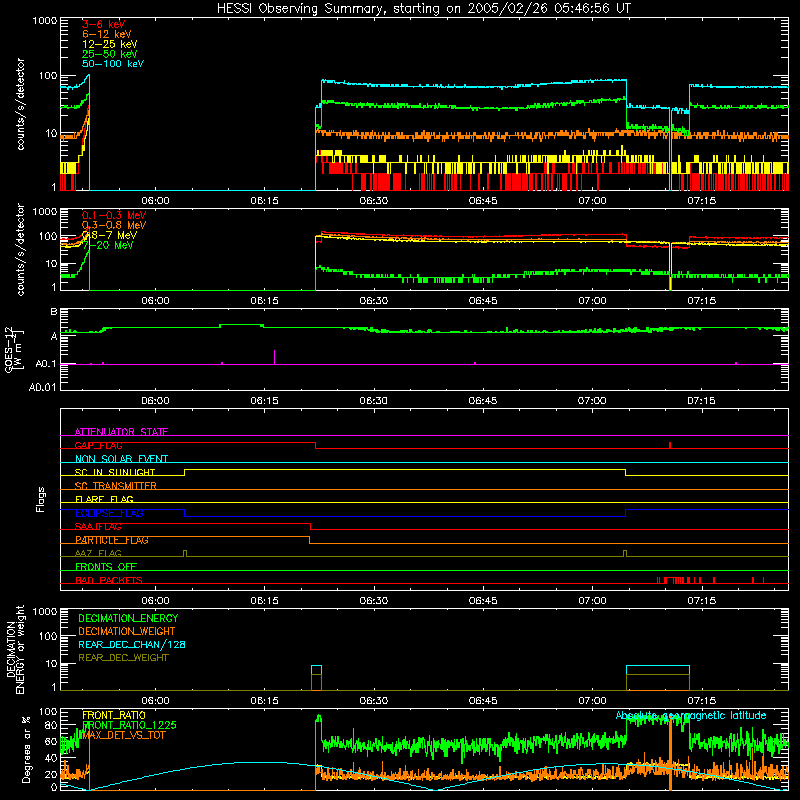Click the green FRONT_RATIO_1225 legend label
The image size is (800, 800).
point(129,725)
